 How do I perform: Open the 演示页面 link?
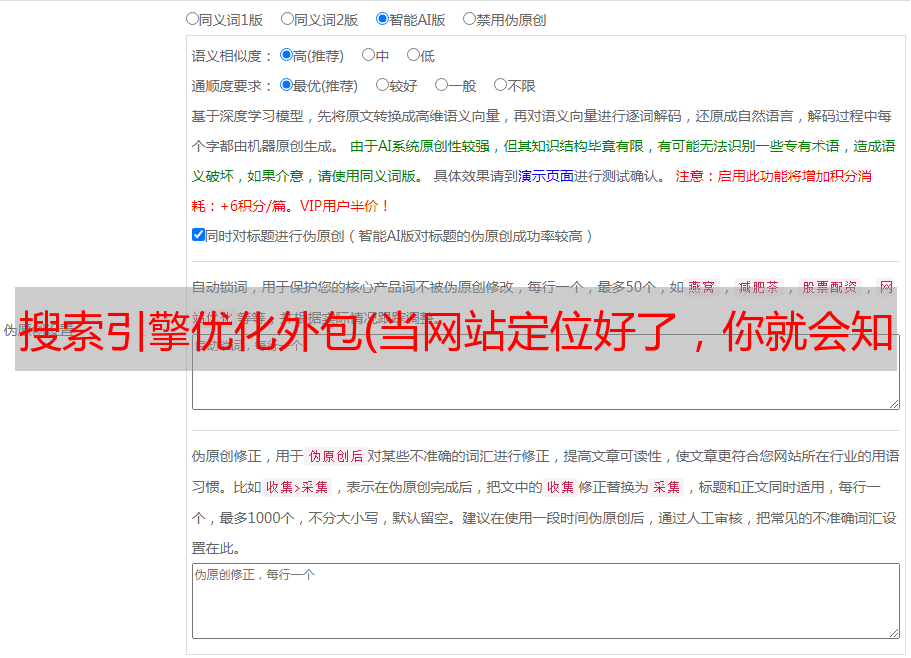pos(546,176)
